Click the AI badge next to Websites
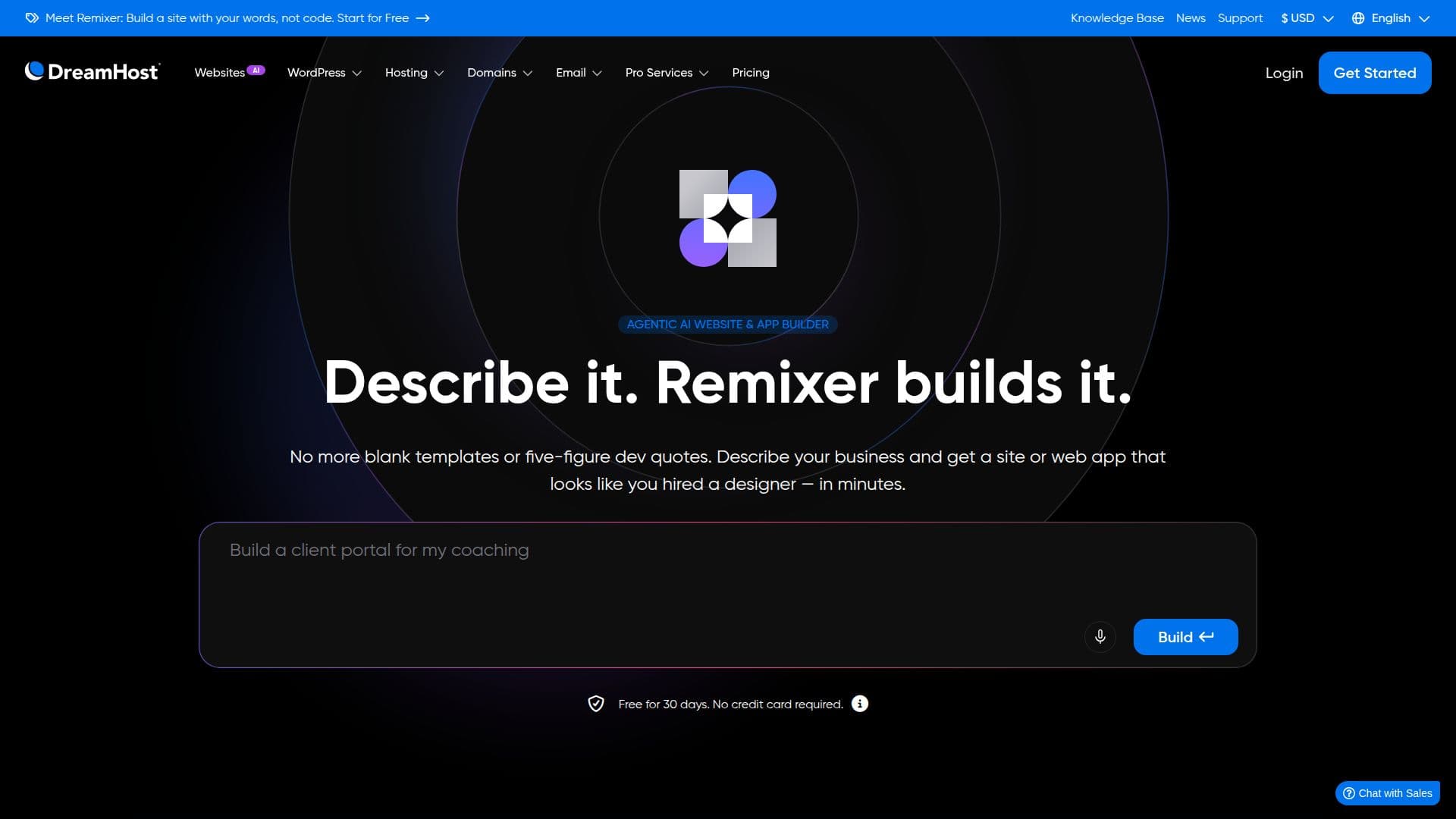This screenshot has height=819, width=1456. click(x=256, y=70)
